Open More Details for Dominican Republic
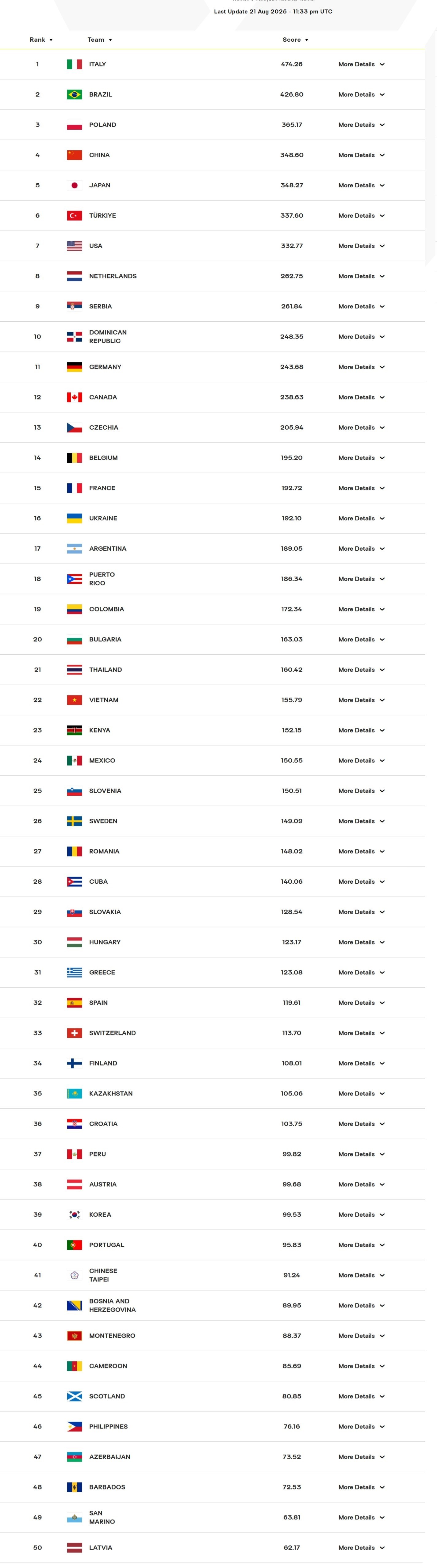This screenshot has height=1568, width=437. 362,337
